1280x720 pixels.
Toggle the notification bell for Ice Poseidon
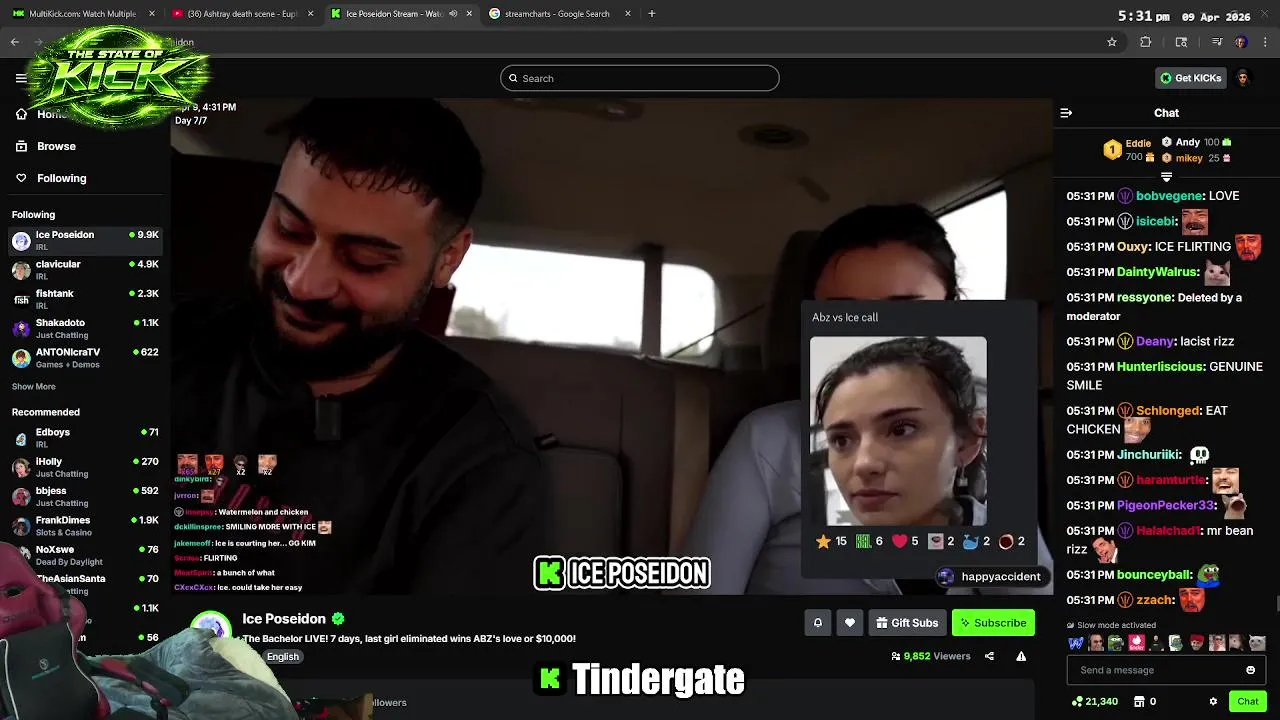click(818, 623)
